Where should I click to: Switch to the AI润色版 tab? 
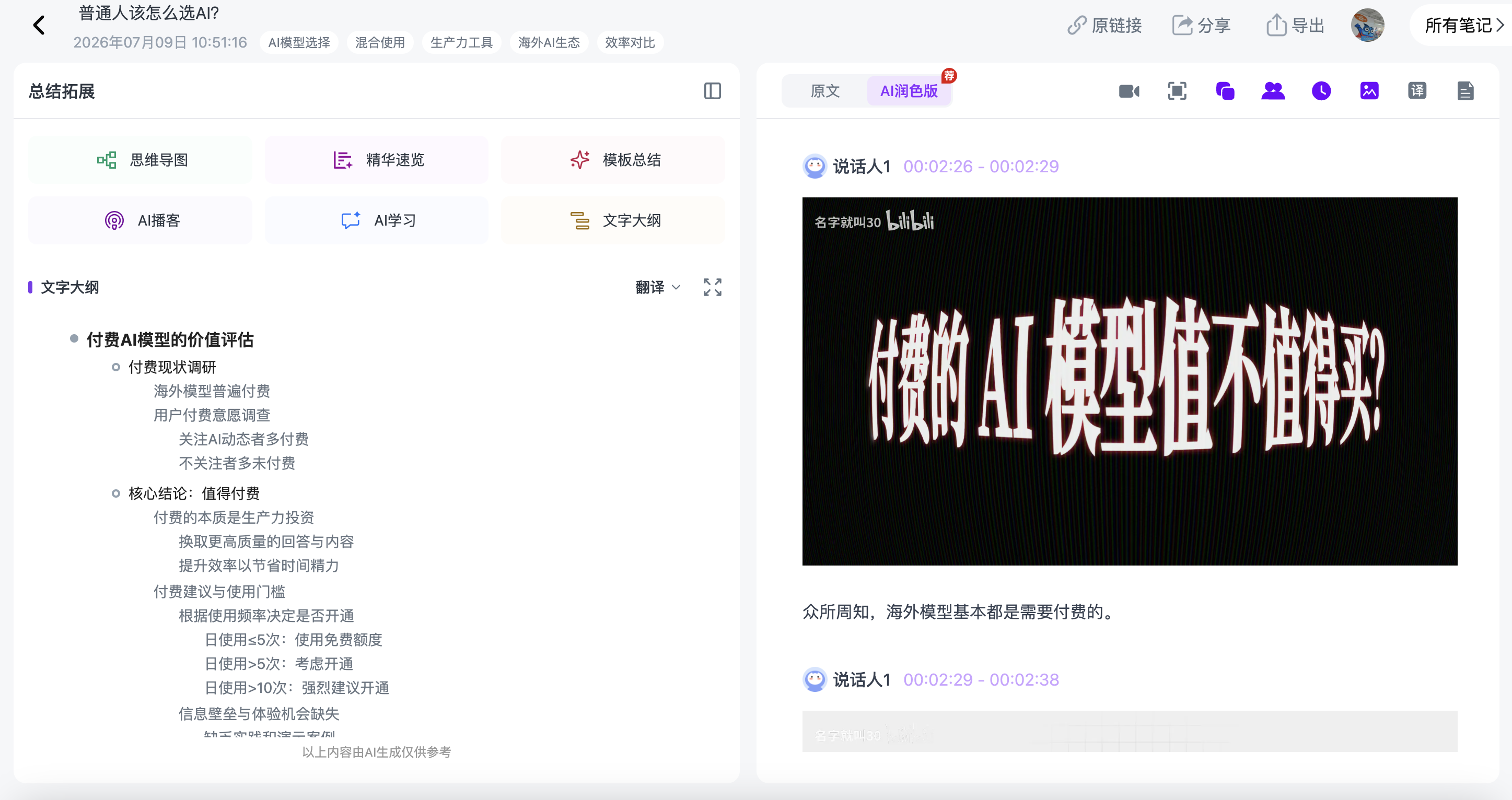909,91
